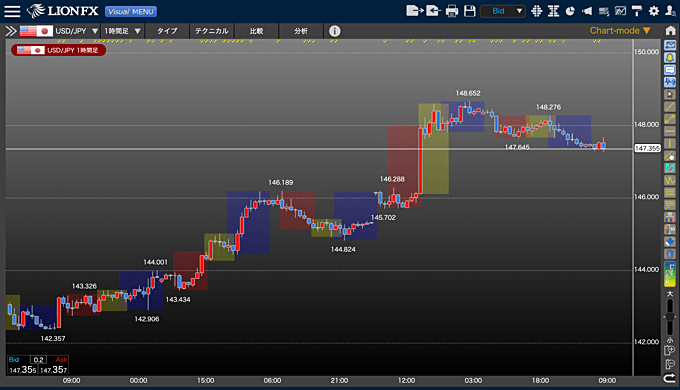Open the タイプ menu
The image size is (680, 390).
tap(167, 31)
